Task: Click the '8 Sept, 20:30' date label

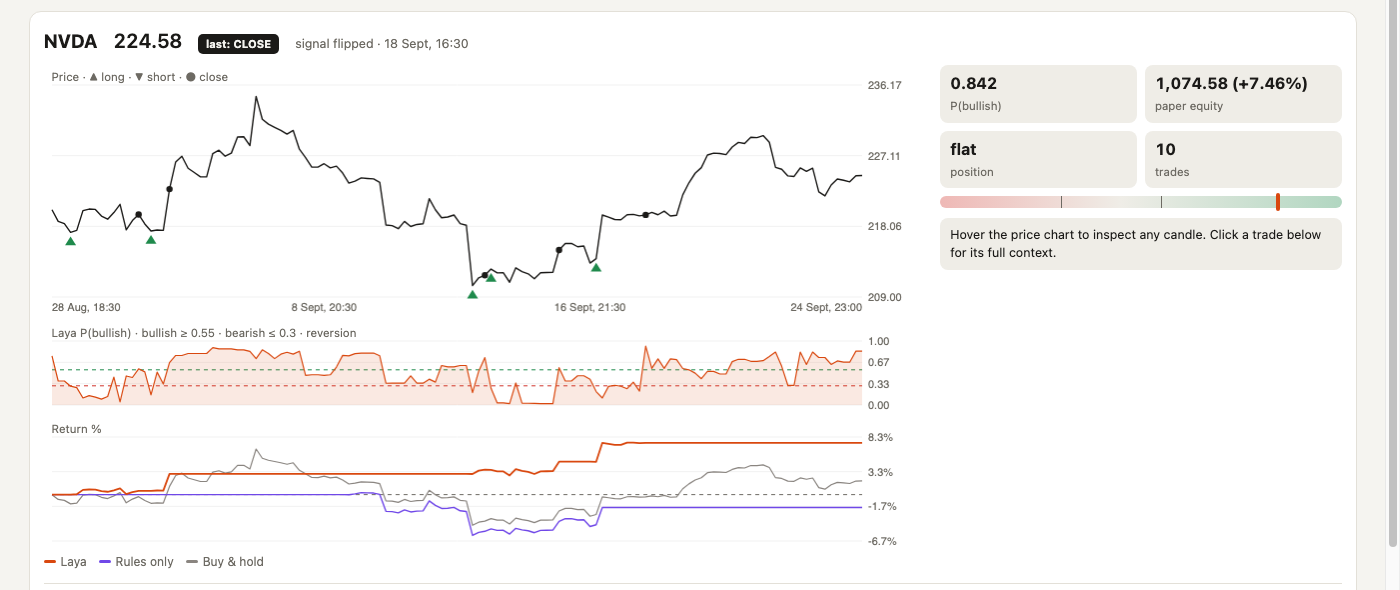Action: pos(324,307)
